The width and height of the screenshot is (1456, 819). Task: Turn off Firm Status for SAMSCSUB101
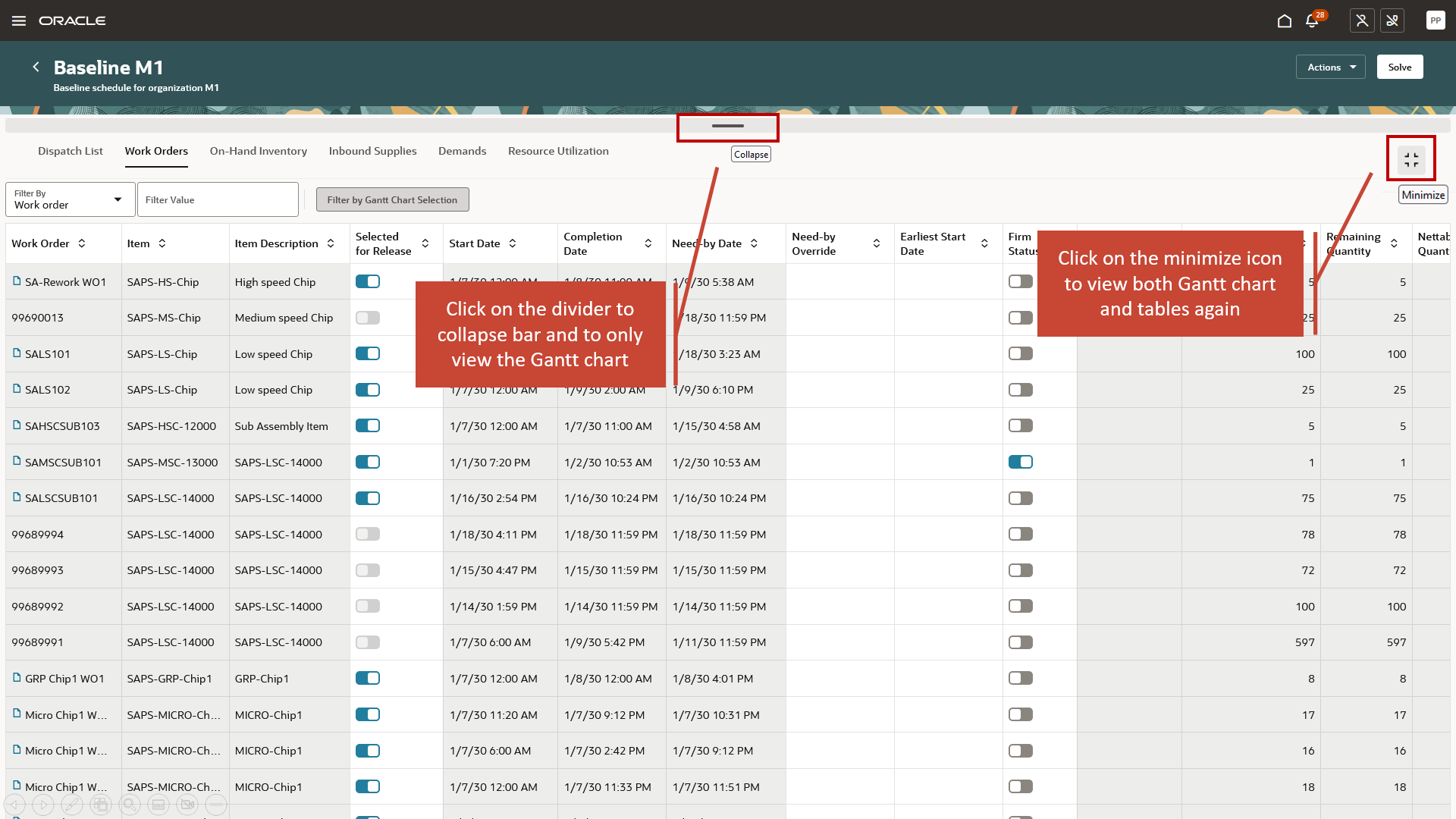pyautogui.click(x=1020, y=462)
